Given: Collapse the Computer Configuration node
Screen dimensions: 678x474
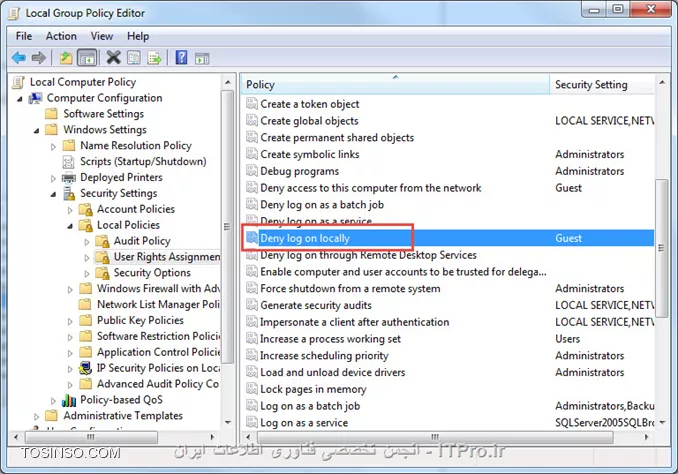Looking at the screenshot, I should pyautogui.click(x=20, y=99).
